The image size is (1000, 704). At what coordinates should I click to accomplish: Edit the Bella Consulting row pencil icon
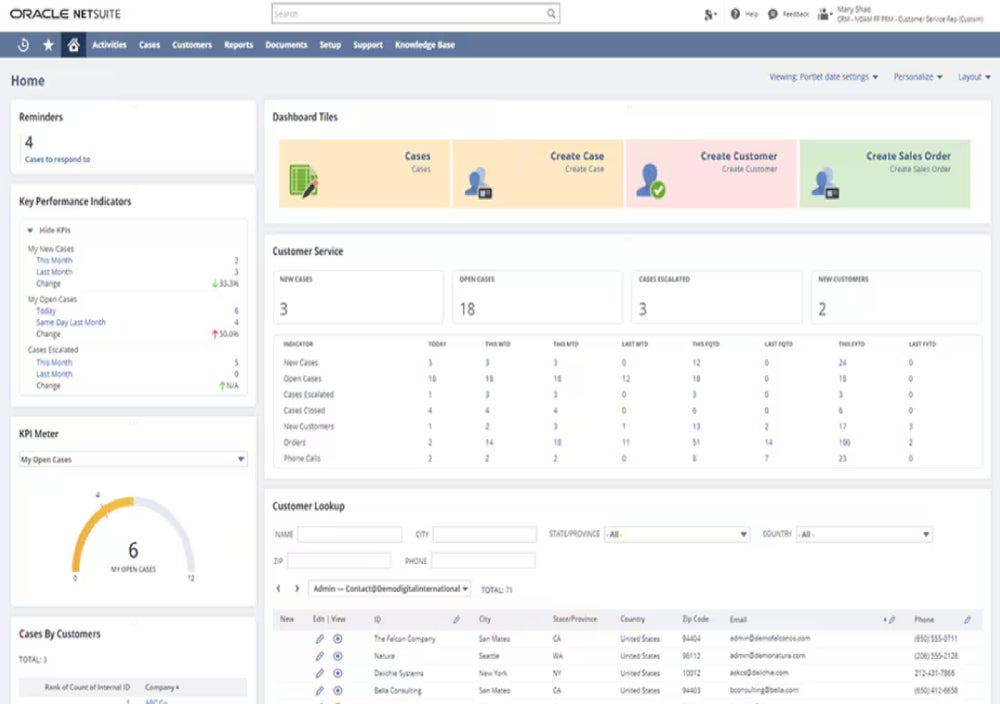(x=320, y=691)
